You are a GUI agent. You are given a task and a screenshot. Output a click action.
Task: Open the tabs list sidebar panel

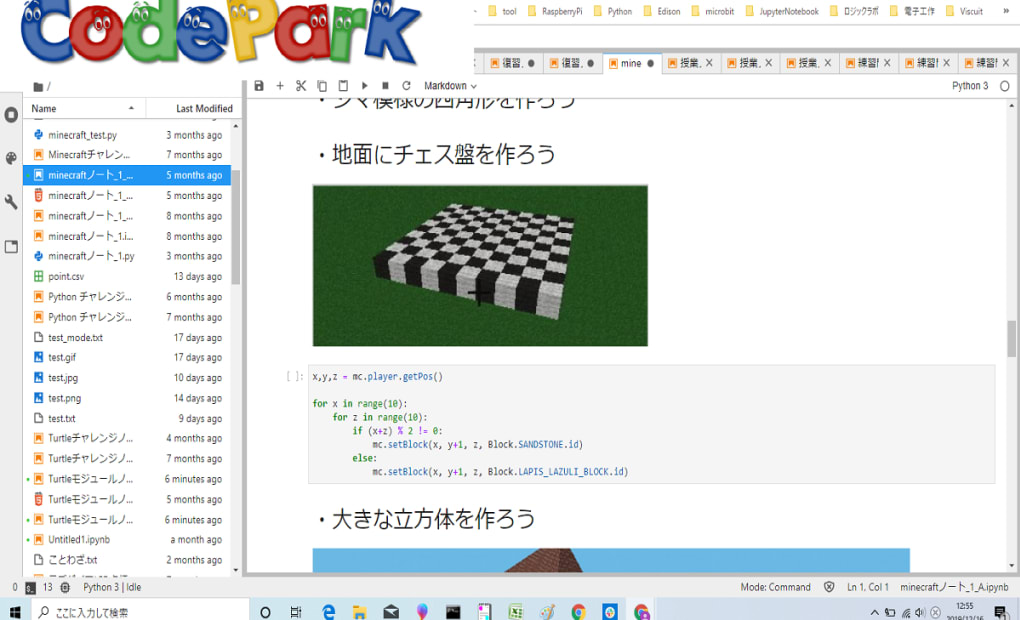click(11, 246)
